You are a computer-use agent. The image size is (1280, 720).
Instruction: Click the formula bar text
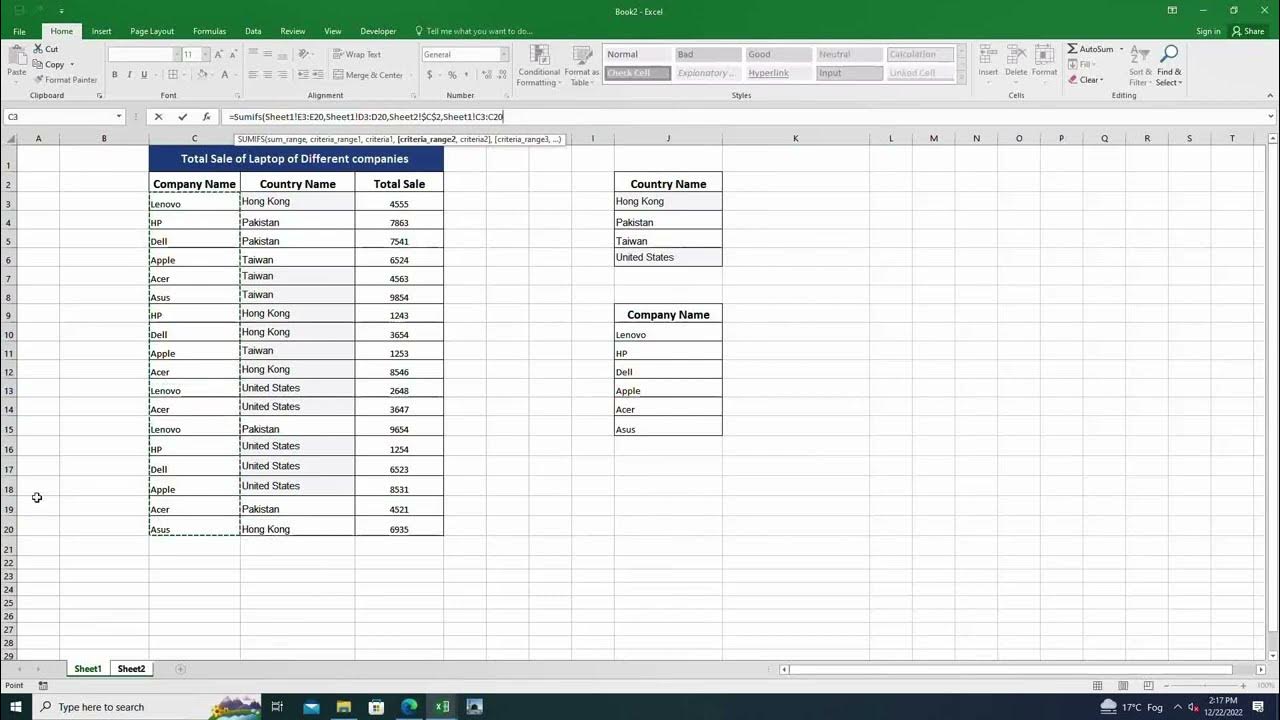(366, 117)
